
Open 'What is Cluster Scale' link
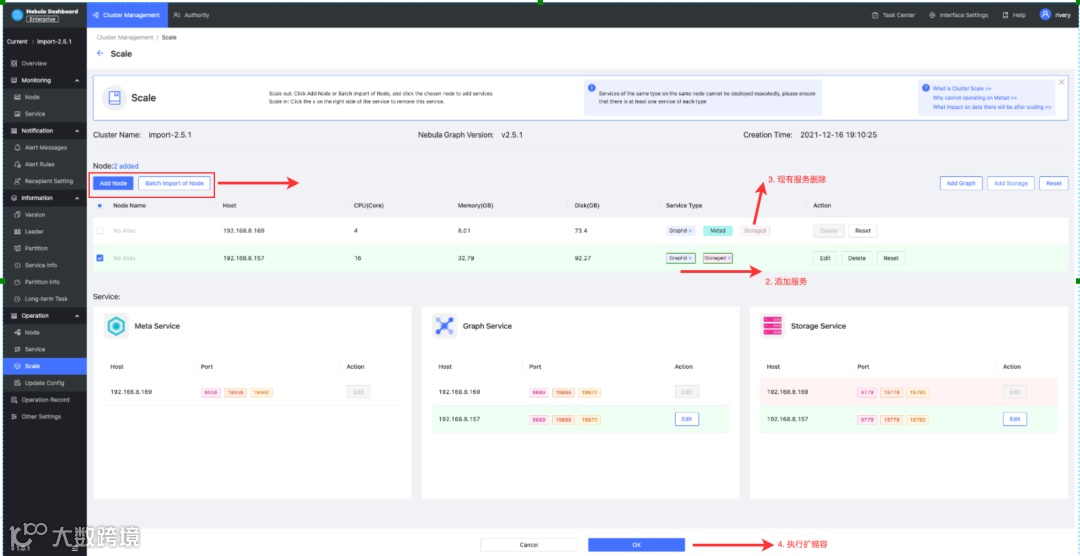tap(962, 89)
